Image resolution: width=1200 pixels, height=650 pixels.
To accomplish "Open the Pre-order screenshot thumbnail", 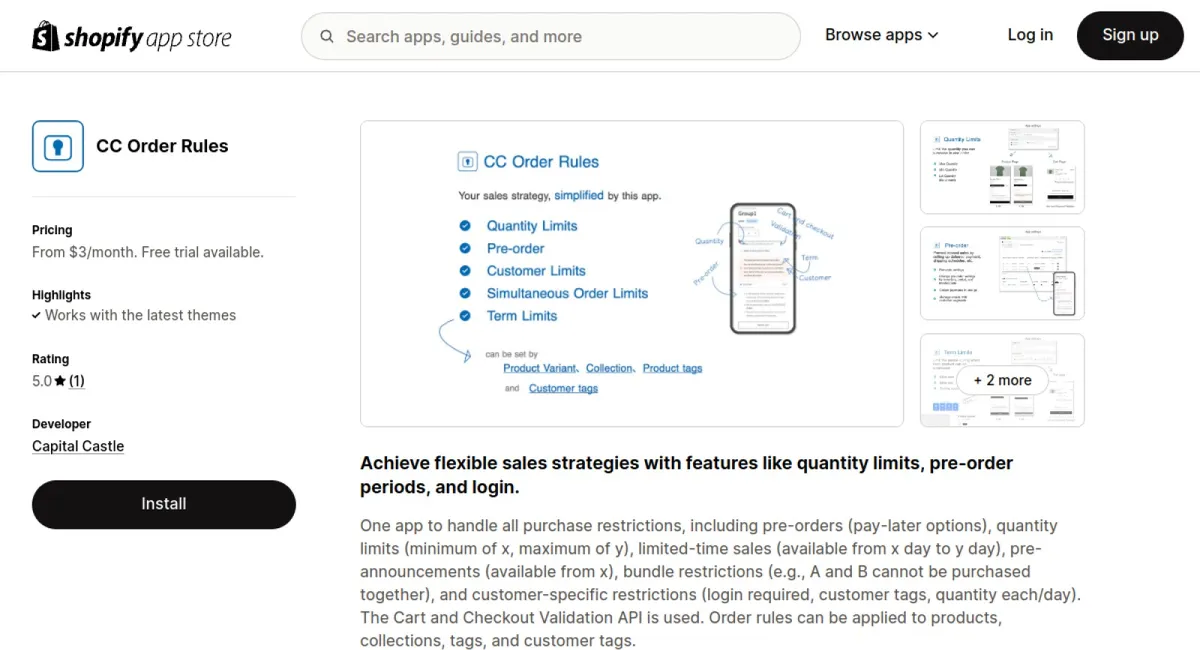I will 1002,274.
